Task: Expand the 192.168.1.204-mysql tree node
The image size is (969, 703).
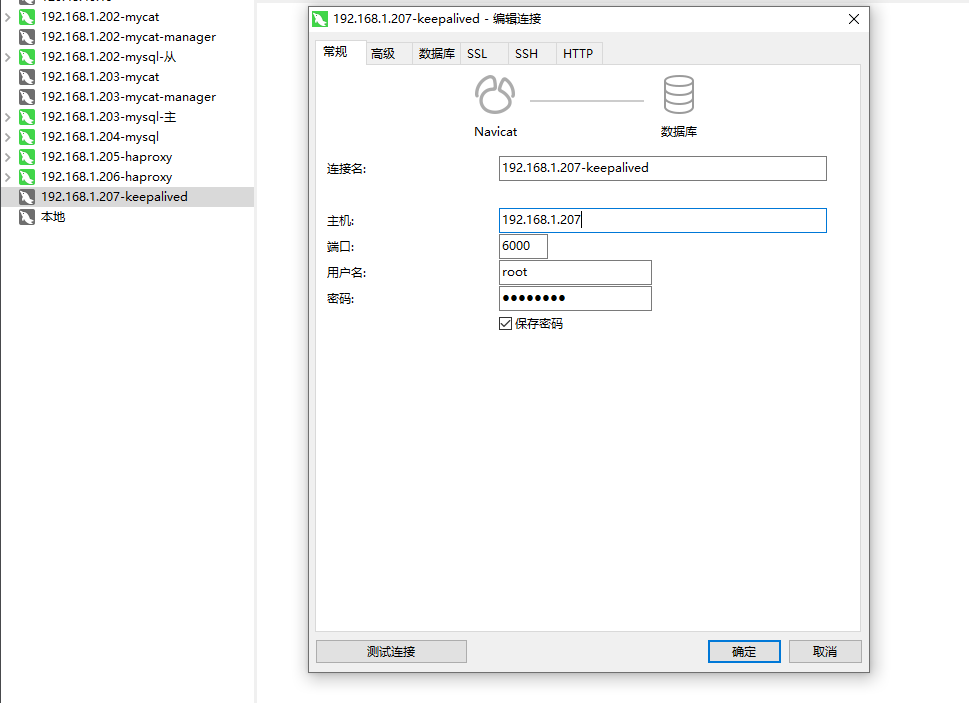Action: pos(8,137)
